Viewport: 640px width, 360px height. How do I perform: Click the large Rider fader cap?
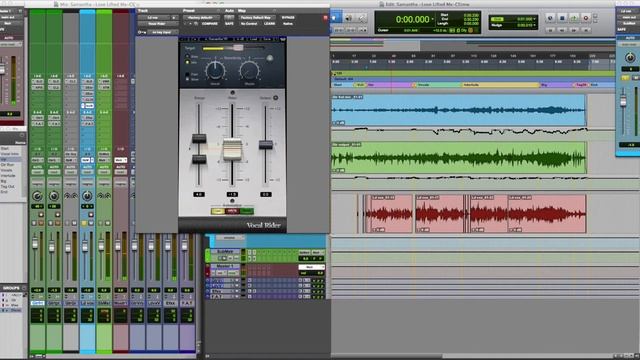(232, 150)
